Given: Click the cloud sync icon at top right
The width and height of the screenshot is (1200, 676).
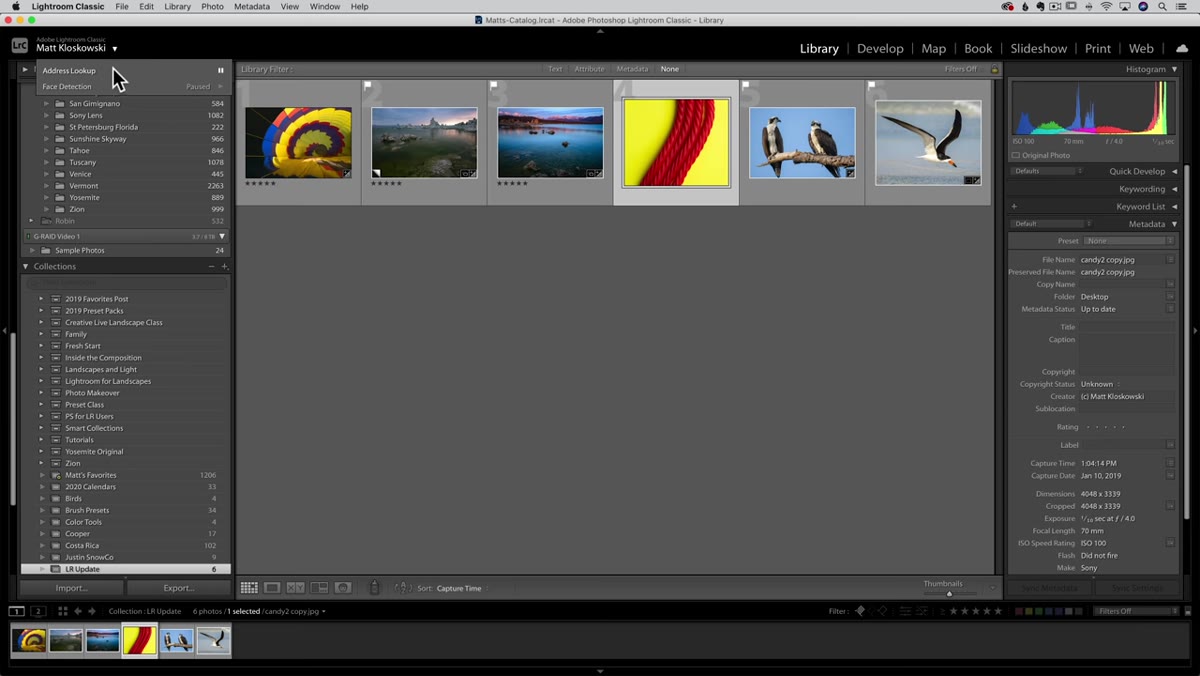Looking at the screenshot, I should [1182, 48].
